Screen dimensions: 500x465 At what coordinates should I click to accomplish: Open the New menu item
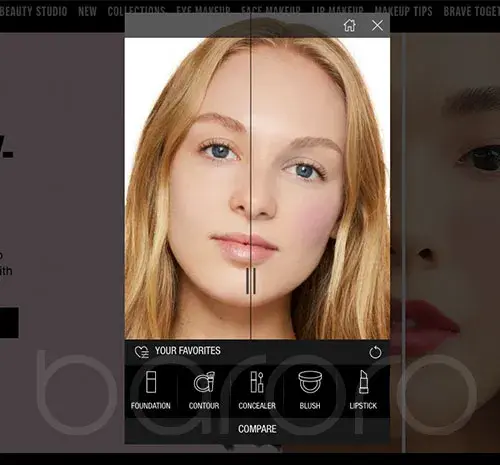click(87, 12)
